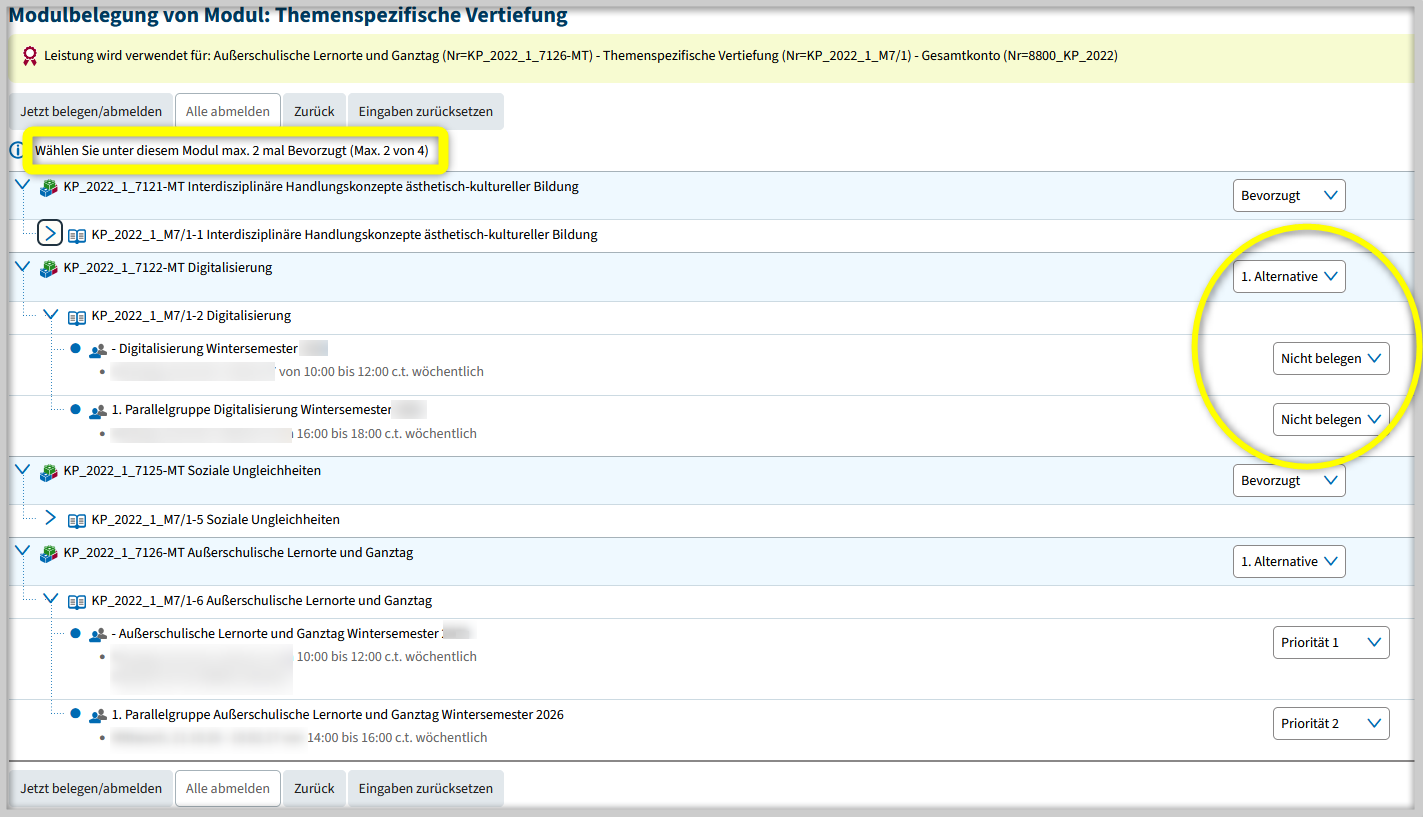1423x817 pixels.
Task: Click top Alle abmelden button
Action: tap(228, 112)
